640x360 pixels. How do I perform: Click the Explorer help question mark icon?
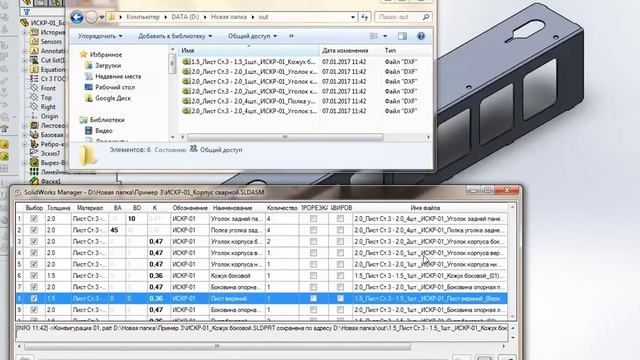(x=421, y=36)
